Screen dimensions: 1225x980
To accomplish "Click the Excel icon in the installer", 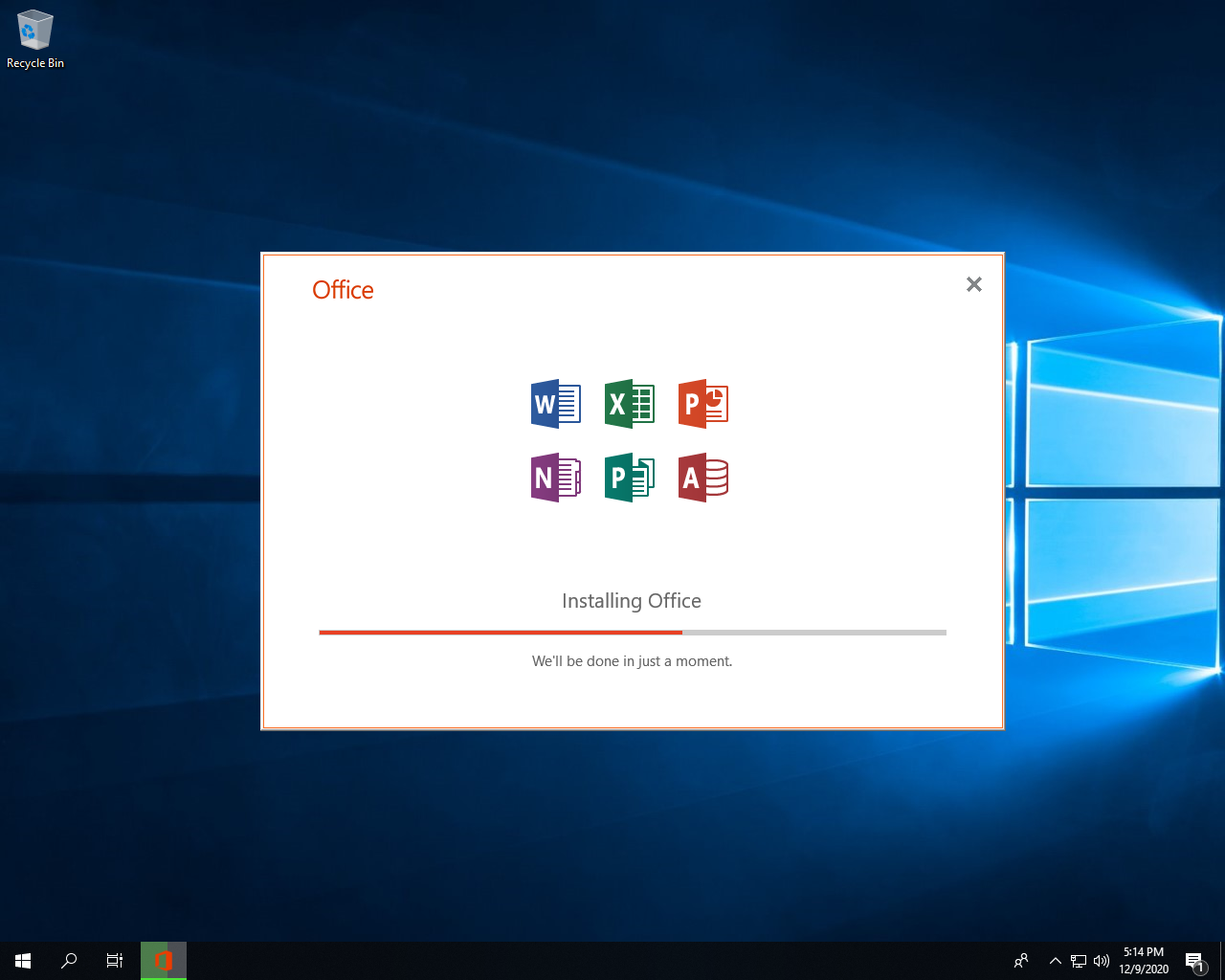I will (x=630, y=404).
